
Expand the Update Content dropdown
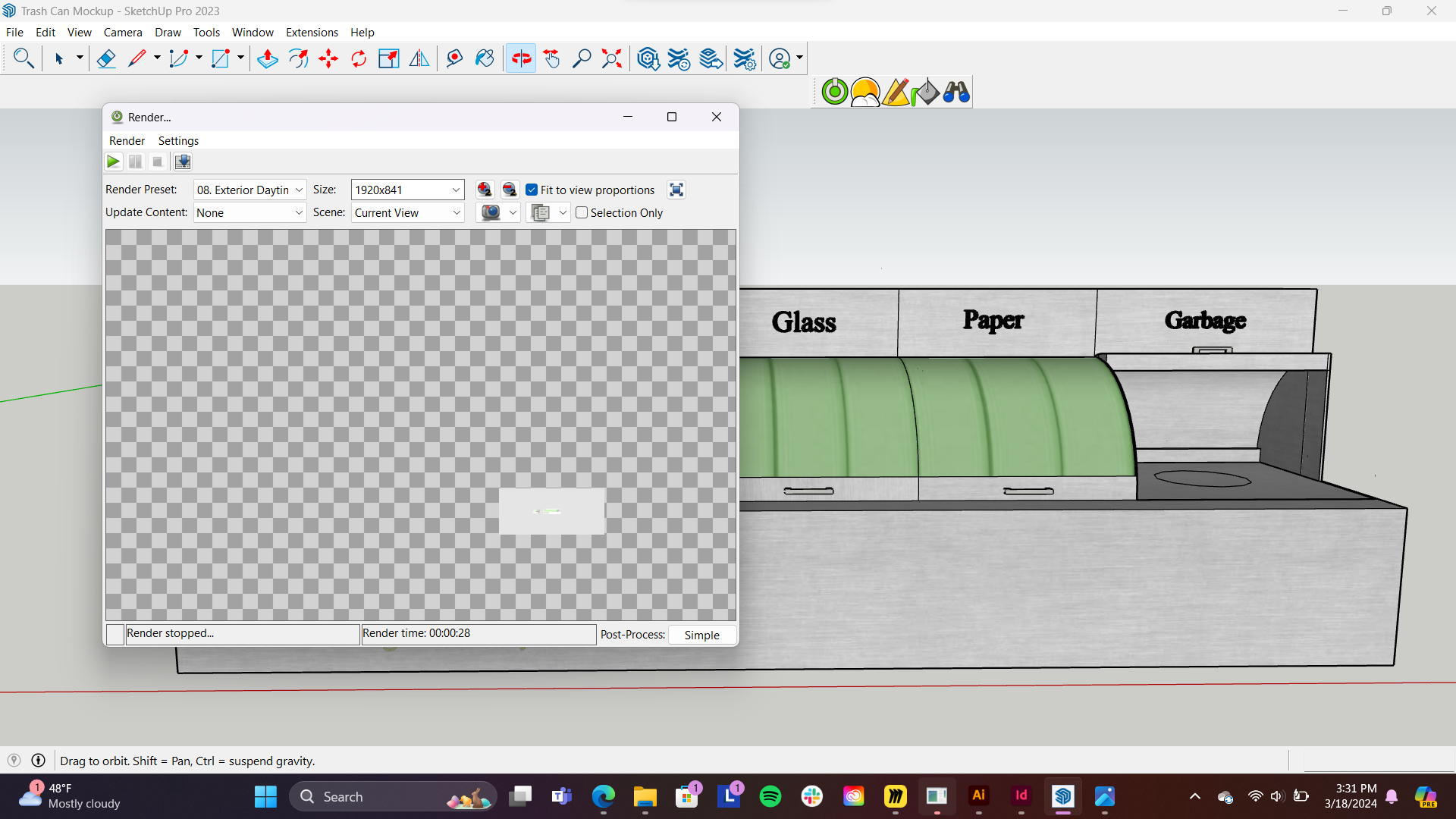(x=298, y=212)
